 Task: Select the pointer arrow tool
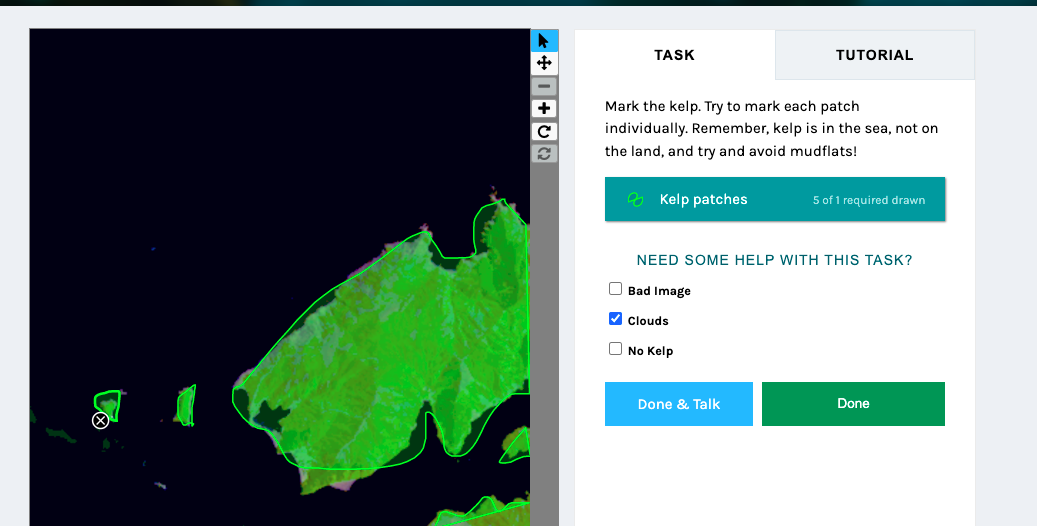pyautogui.click(x=544, y=41)
